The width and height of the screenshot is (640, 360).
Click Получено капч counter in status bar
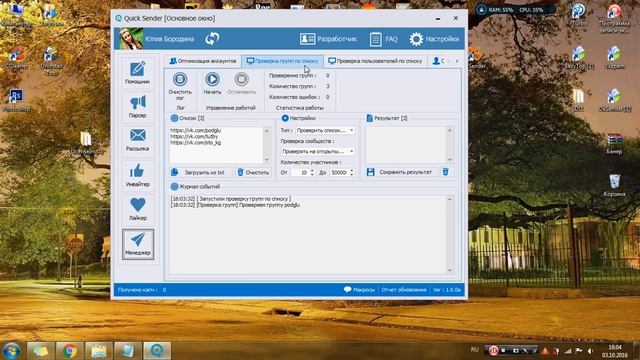(x=142, y=289)
